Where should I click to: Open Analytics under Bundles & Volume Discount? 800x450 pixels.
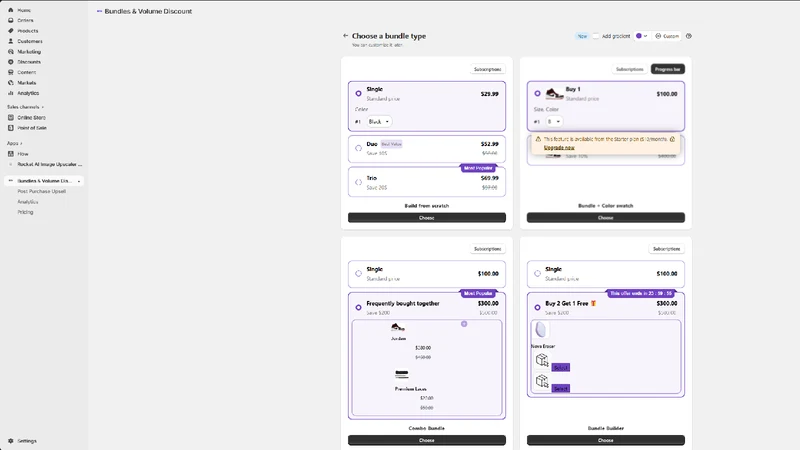tap(28, 202)
